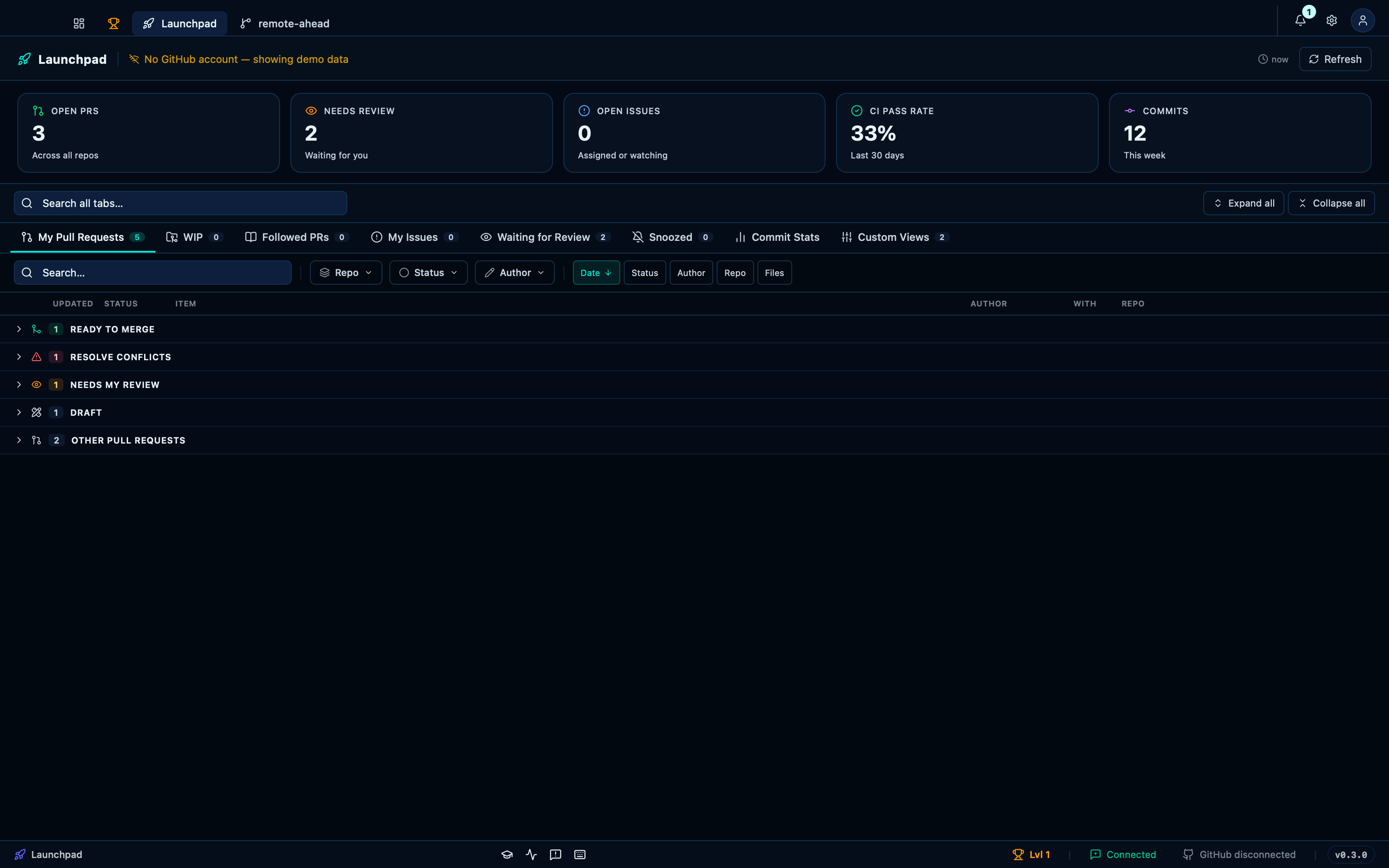
Task: Click the Open Issues stat card
Action: click(694, 133)
